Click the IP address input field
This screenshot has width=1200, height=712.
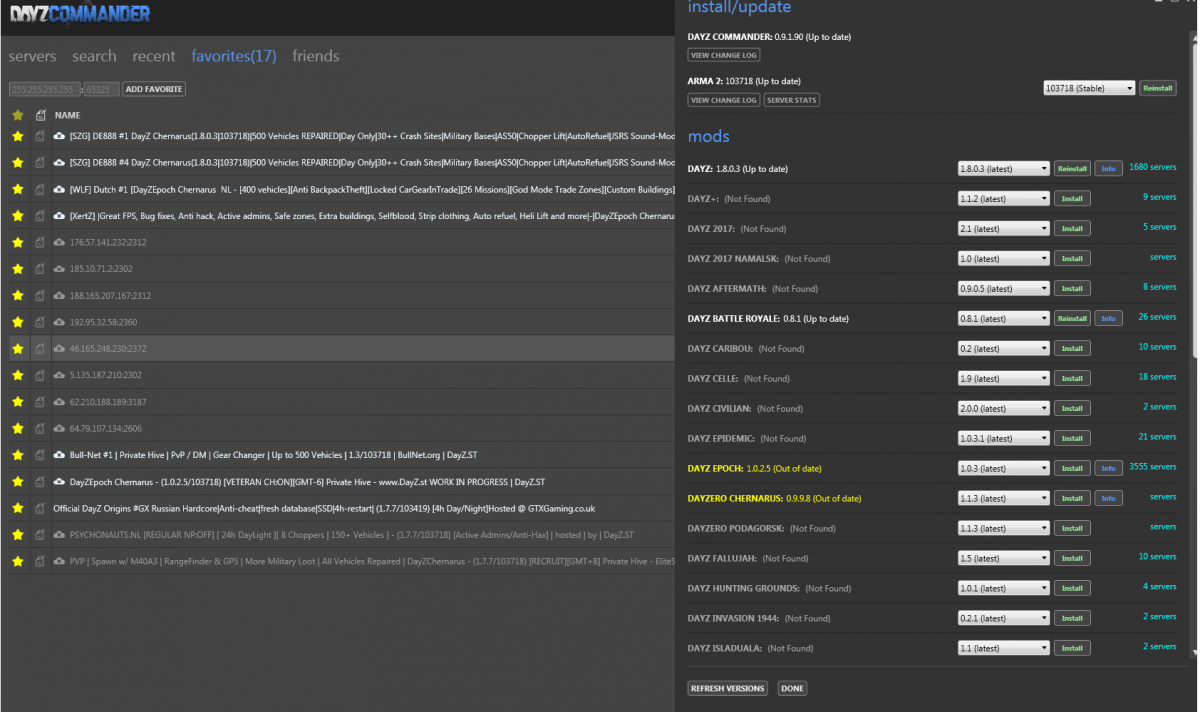tap(44, 89)
